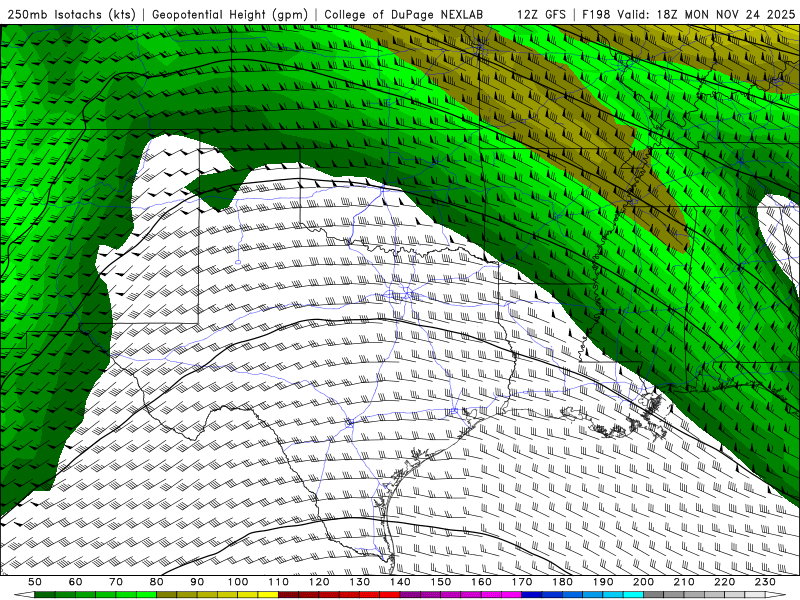Pick the olive swatch starting at 80
The width and height of the screenshot is (800, 600).
click(167, 595)
